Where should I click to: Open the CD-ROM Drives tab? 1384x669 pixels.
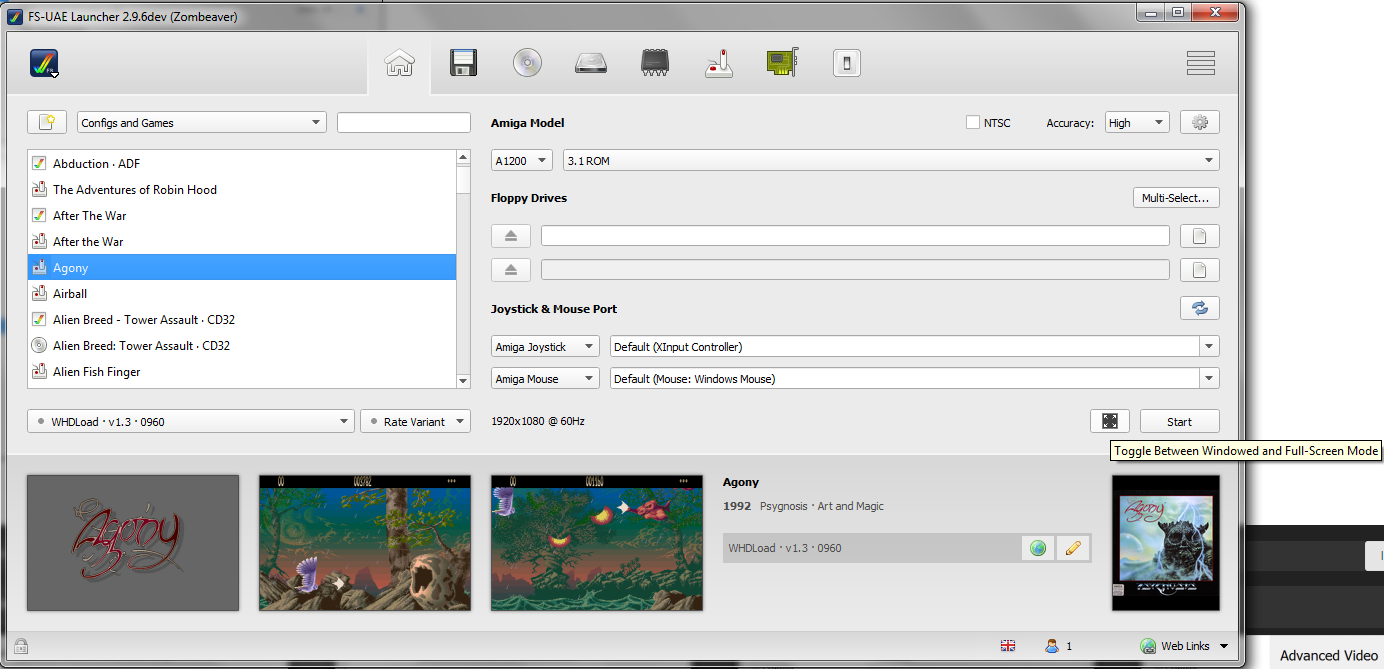527,64
